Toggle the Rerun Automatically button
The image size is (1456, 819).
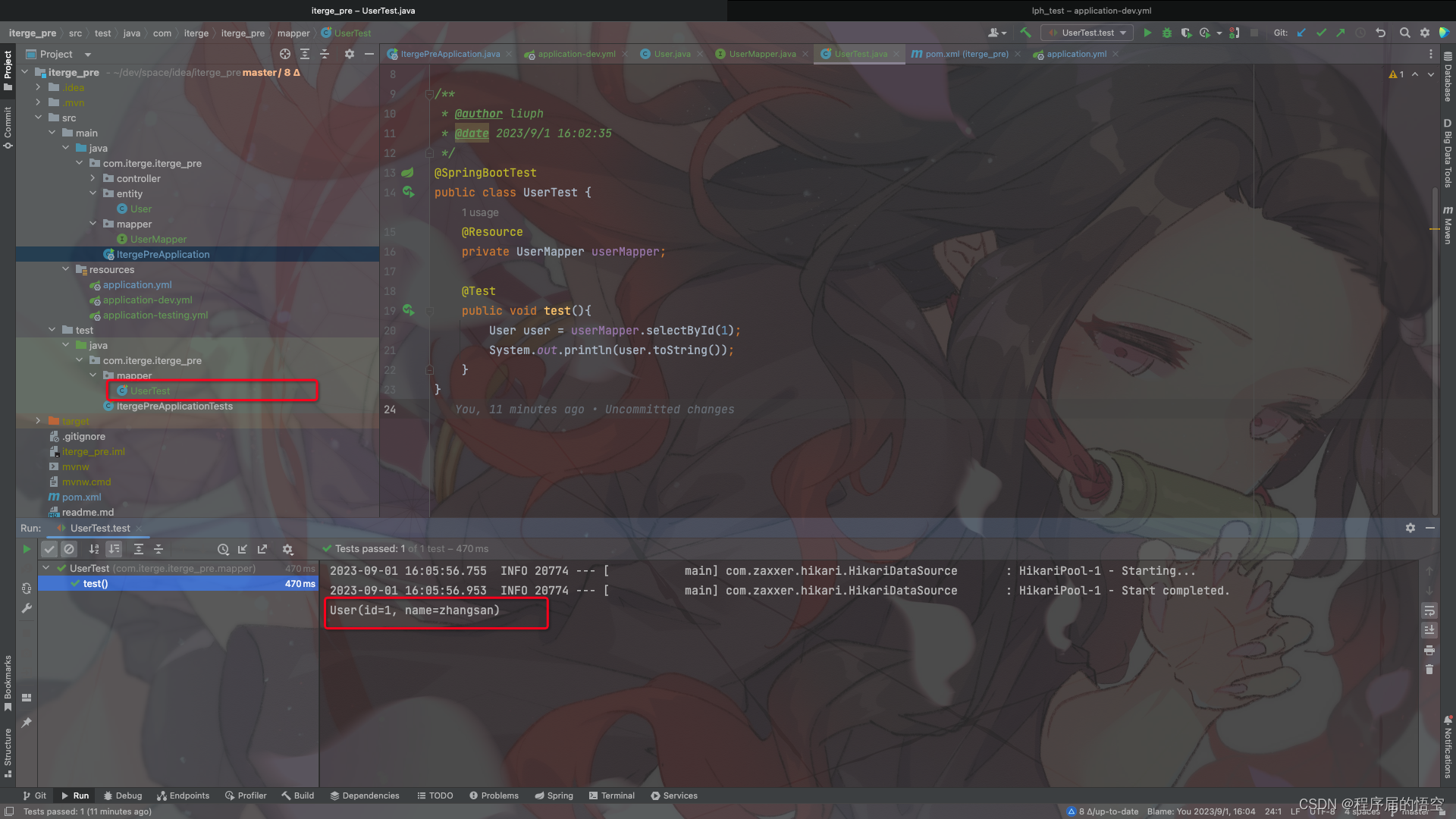(x=27, y=588)
